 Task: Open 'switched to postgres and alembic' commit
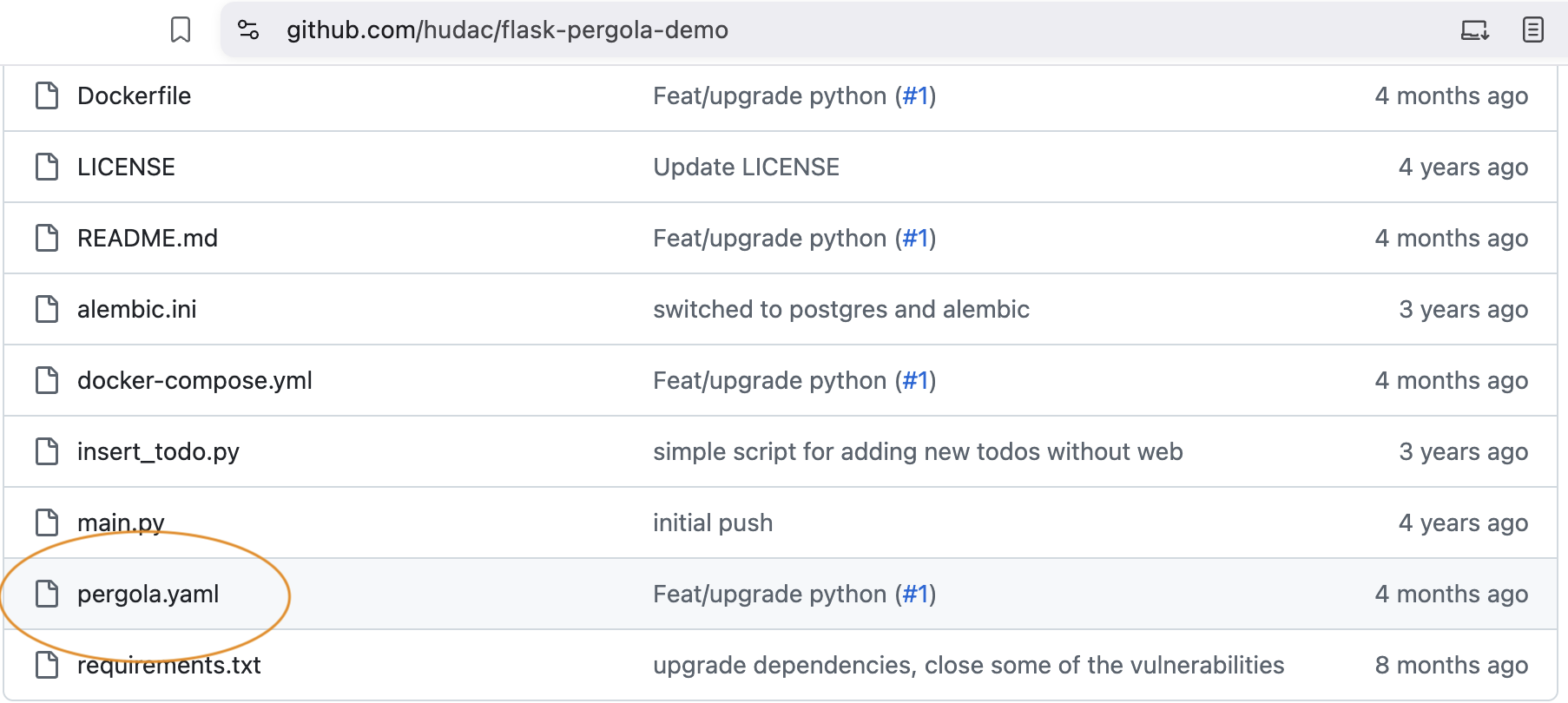(x=841, y=309)
